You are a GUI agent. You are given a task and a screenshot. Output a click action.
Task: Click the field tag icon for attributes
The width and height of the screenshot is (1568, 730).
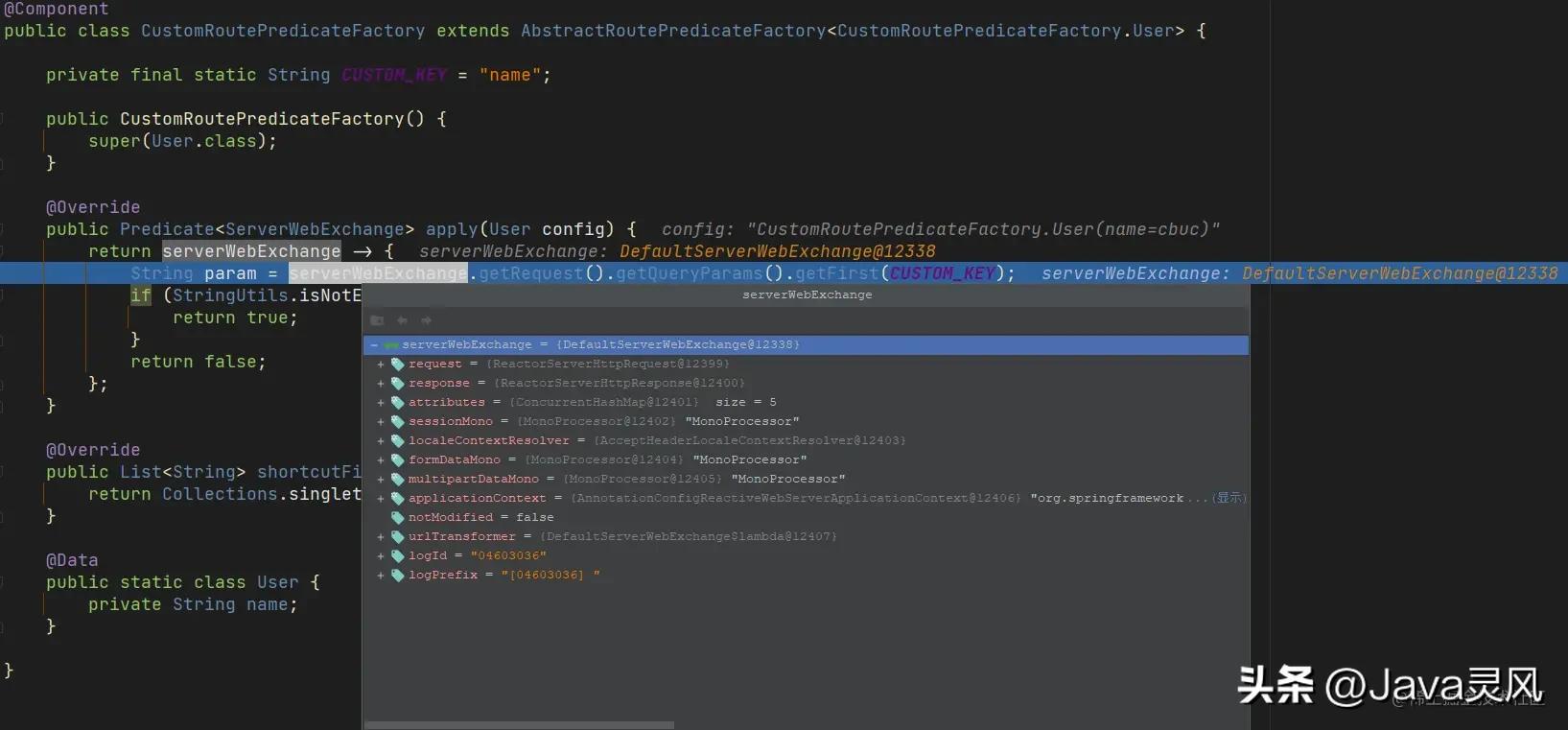tap(398, 403)
